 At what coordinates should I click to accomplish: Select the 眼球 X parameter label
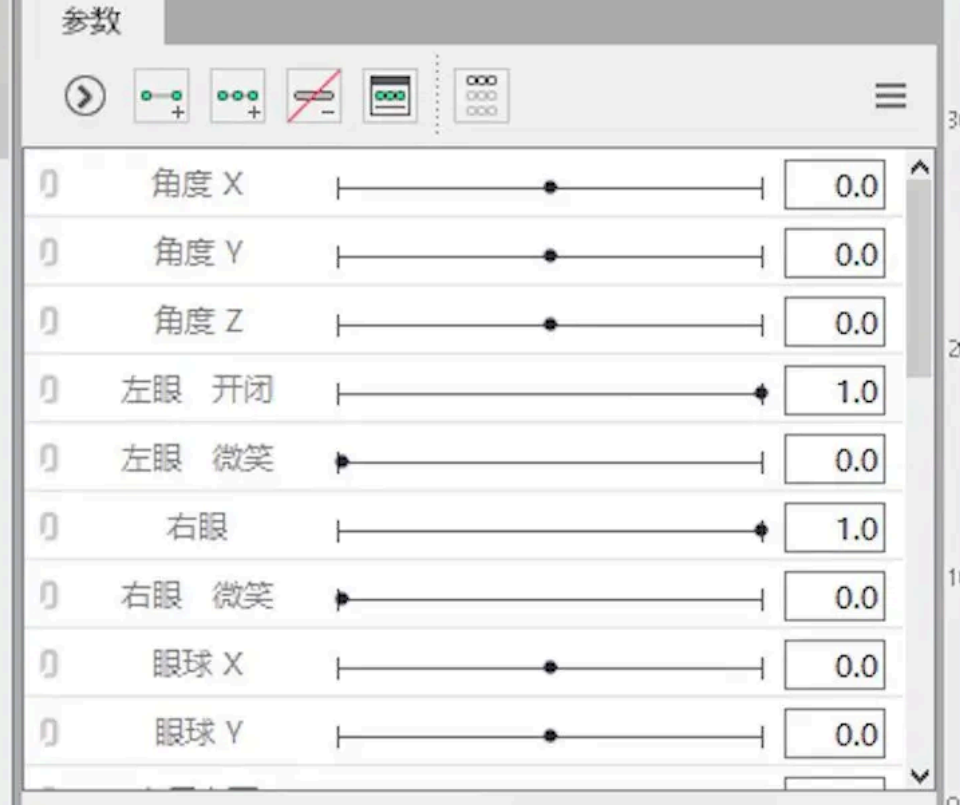(x=197, y=664)
